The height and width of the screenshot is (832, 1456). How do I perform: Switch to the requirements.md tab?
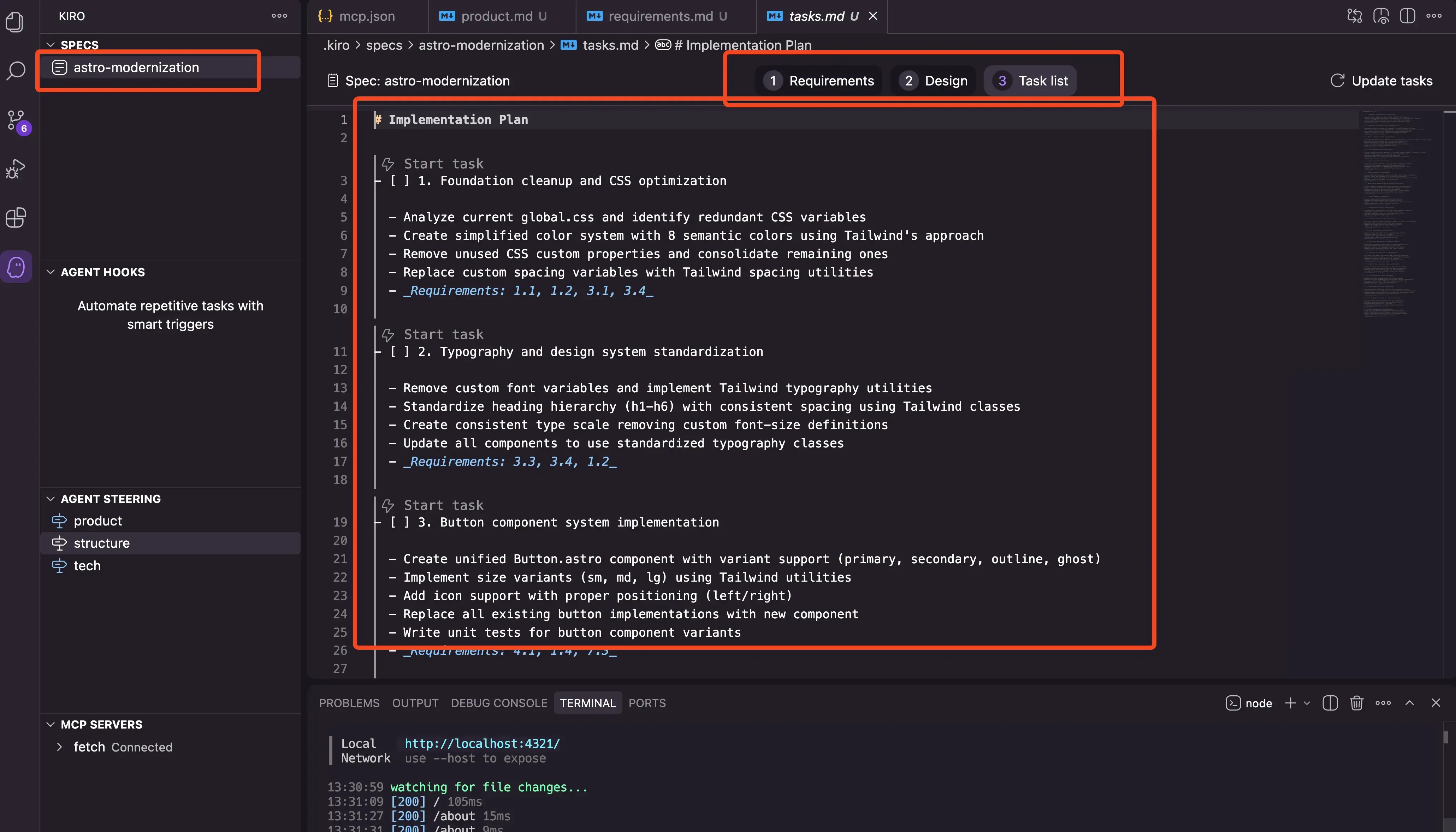(660, 16)
